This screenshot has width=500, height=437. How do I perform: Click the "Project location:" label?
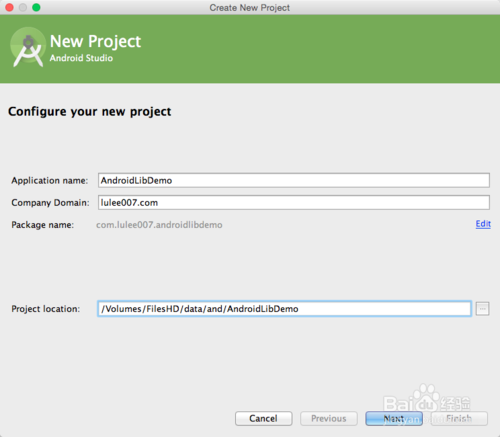(46, 309)
